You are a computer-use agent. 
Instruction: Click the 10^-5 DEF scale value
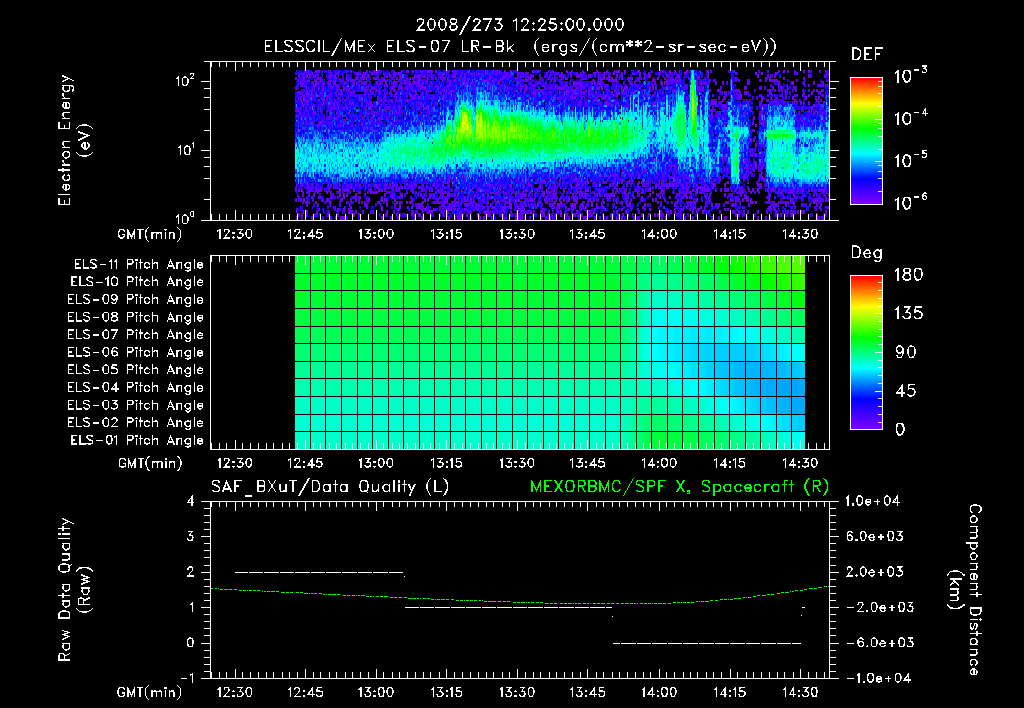click(x=910, y=160)
